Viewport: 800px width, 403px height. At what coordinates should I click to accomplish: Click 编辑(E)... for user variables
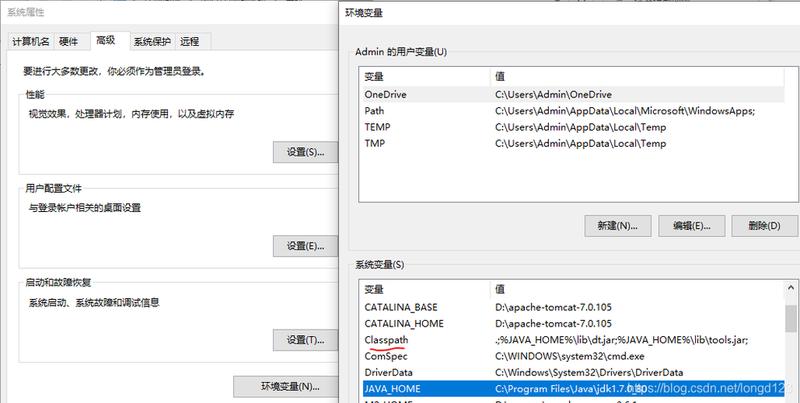691,225
